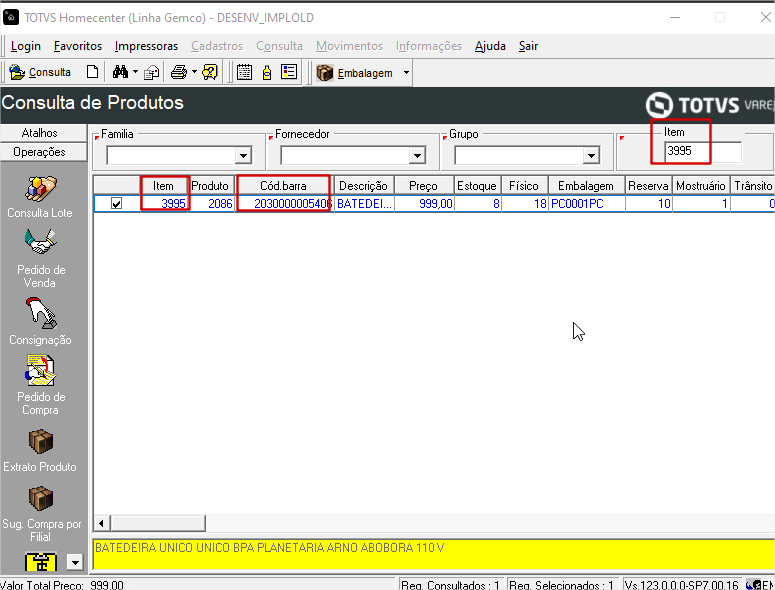The width and height of the screenshot is (775, 590).
Task: Click the Físico column header
Action: tap(524, 186)
